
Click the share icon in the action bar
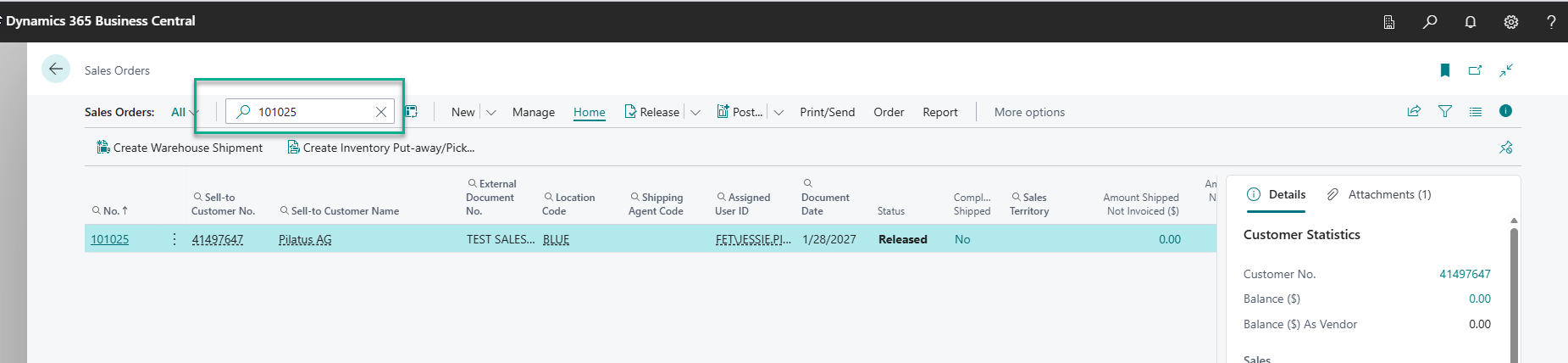[x=1414, y=111]
